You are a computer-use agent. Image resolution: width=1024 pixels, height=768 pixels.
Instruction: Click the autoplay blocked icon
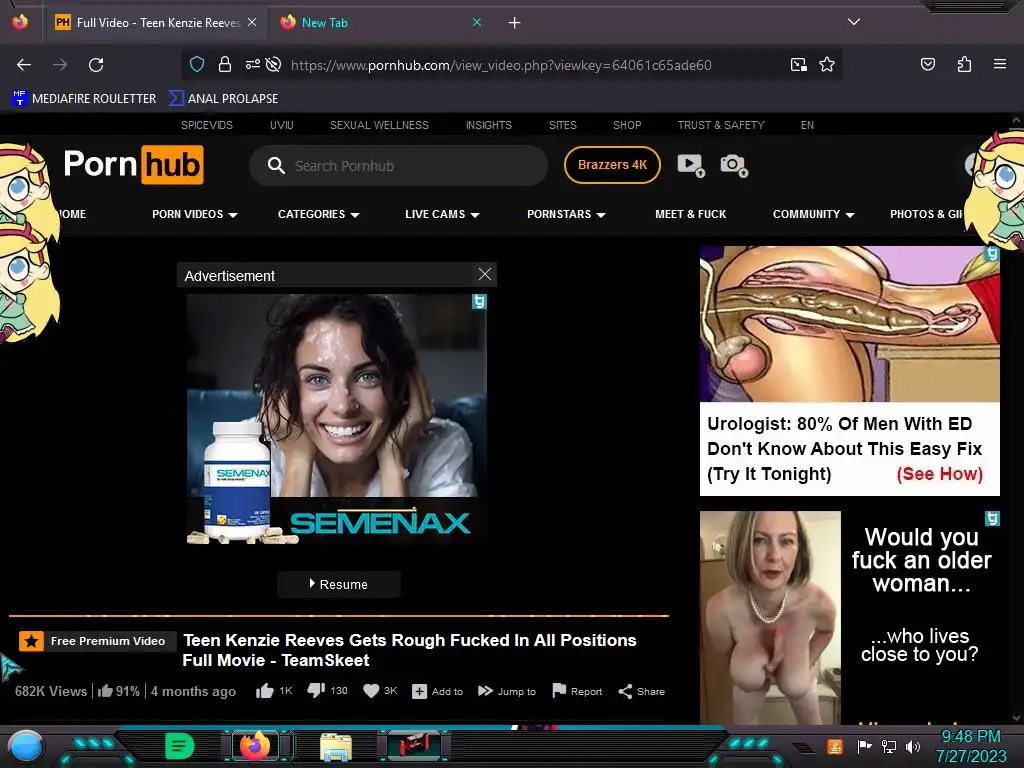274,64
